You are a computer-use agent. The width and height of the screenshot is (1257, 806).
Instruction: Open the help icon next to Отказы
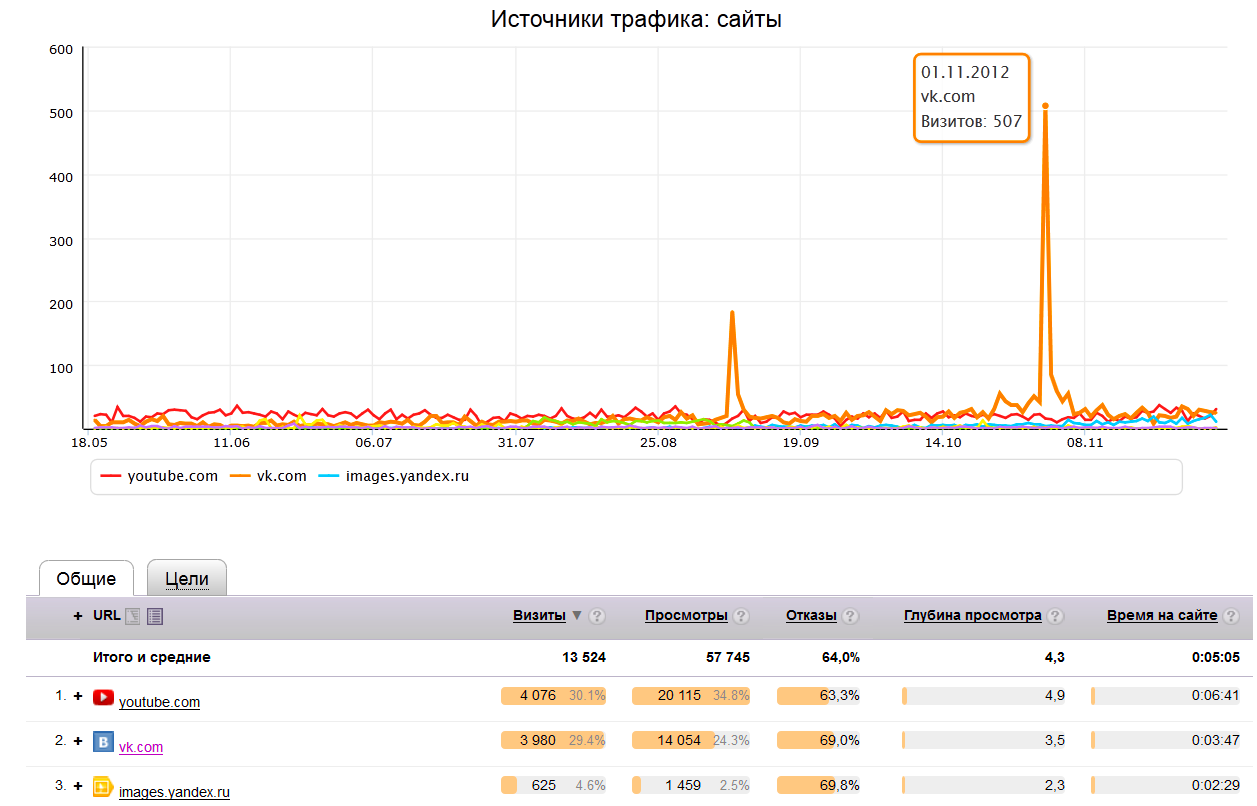(850, 616)
